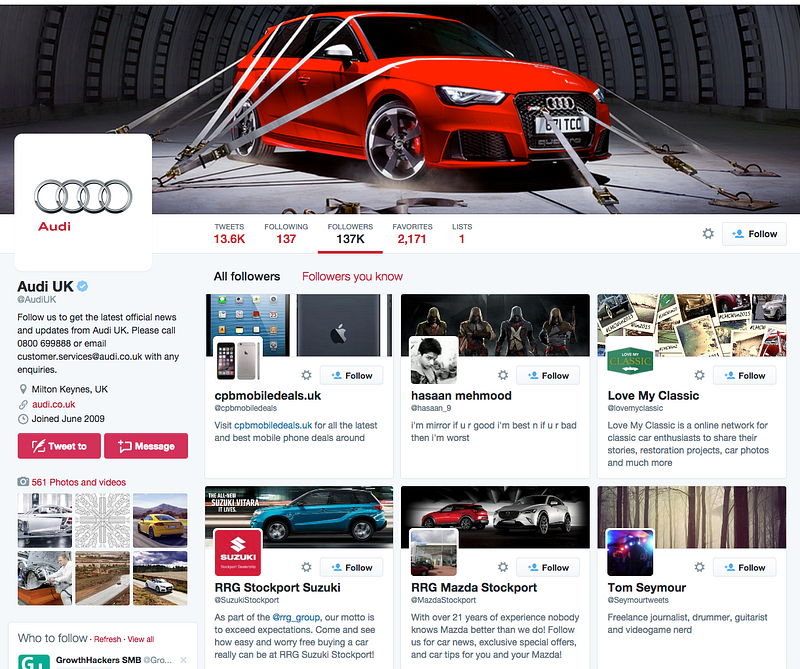Screen dimensions: 800x669
Task: Open gear options for Love My Classic
Action: coord(699,375)
